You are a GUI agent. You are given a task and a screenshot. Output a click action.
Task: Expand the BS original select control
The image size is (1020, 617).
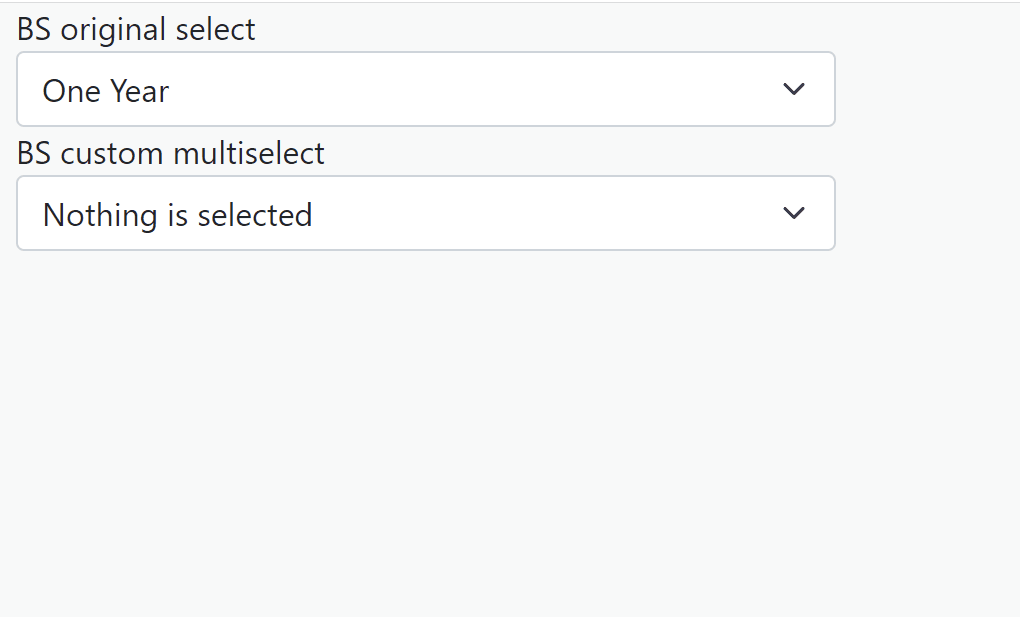click(425, 89)
